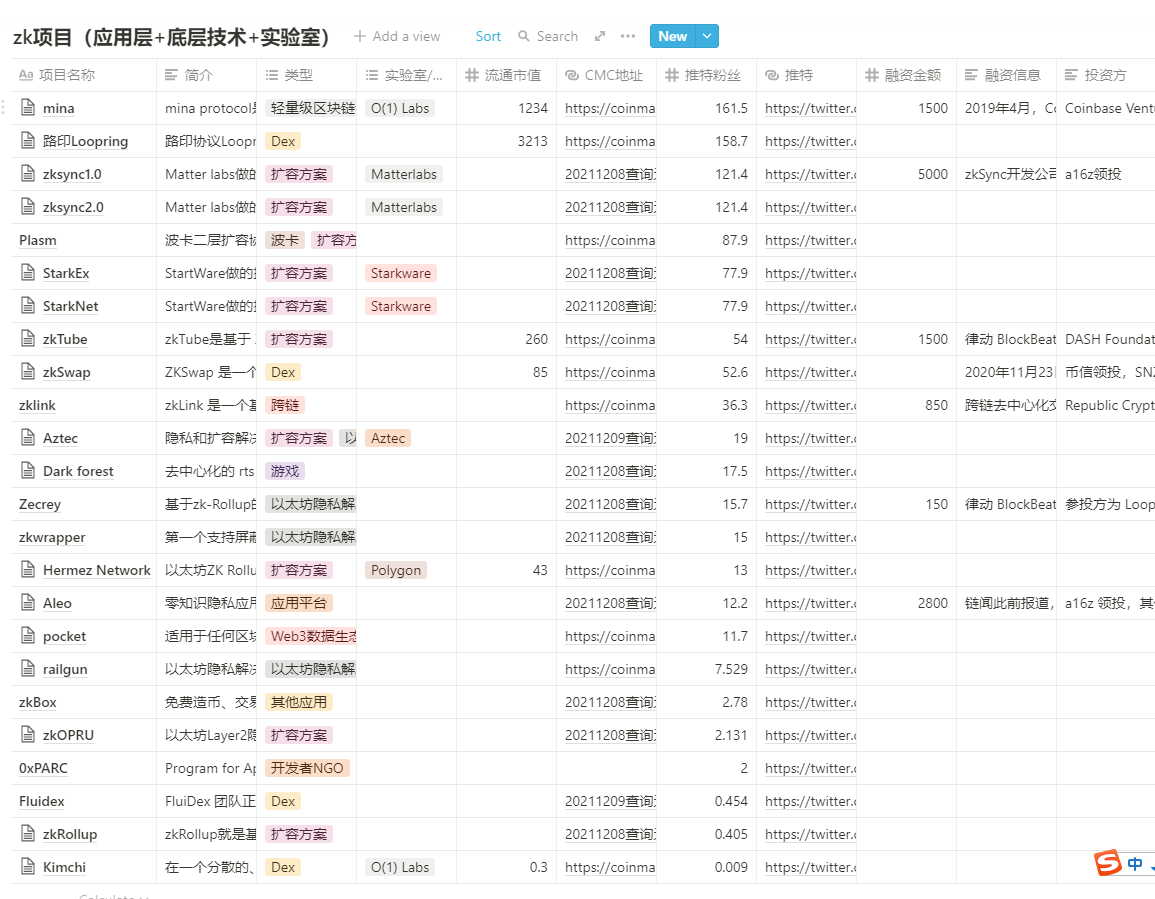This screenshot has width=1155, height=899.
Task: Click page icon beside railgun
Action: coord(28,669)
